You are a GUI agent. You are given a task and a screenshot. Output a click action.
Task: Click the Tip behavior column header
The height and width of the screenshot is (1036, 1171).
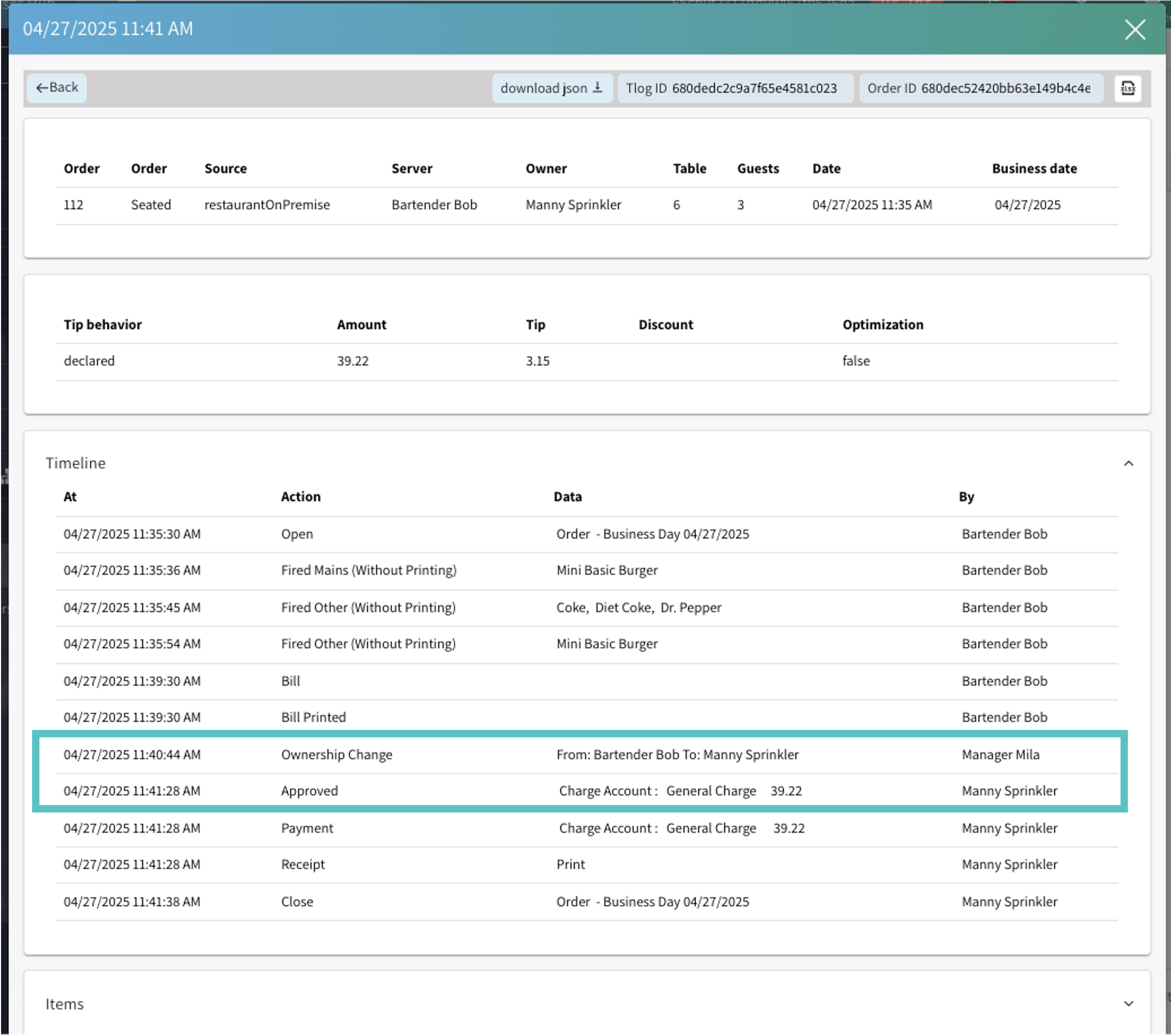103,324
